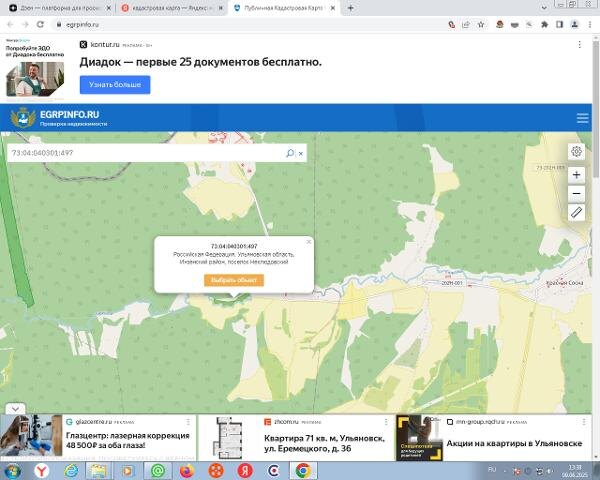
Task: Open options for the mn-group ad
Action: point(584,422)
